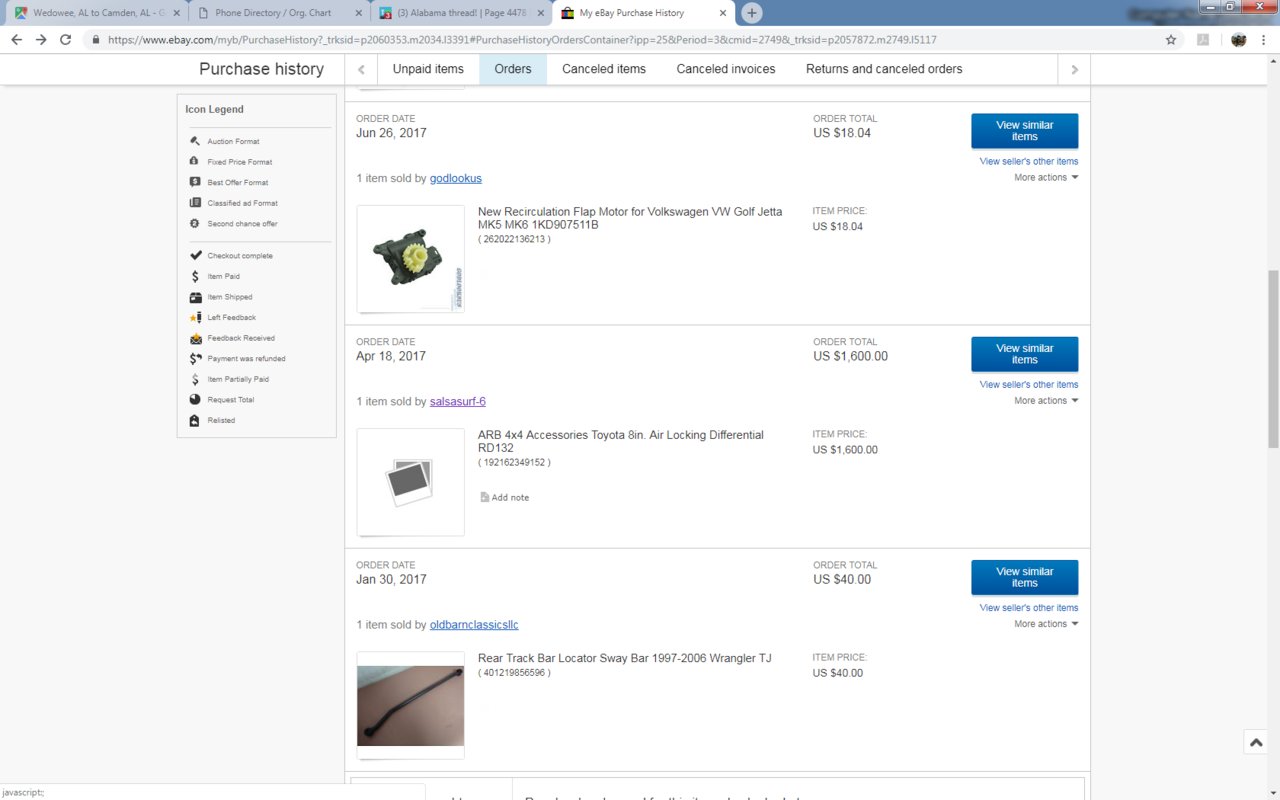Click the flap motor product thumbnail
Screen dimensions: 1280x800
point(410,259)
